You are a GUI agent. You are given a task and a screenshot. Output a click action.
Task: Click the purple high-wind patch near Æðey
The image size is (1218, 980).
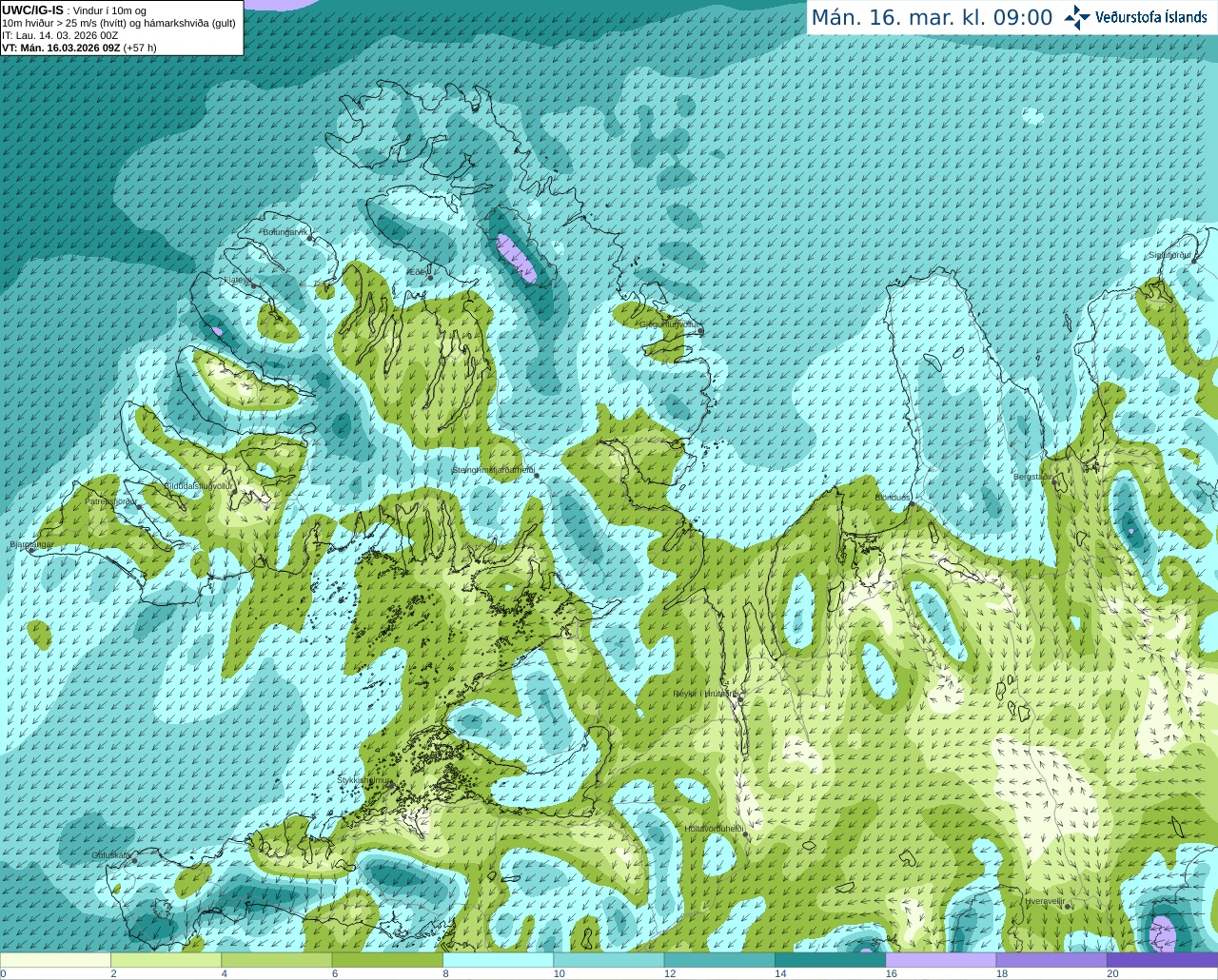pyautogui.click(x=518, y=258)
